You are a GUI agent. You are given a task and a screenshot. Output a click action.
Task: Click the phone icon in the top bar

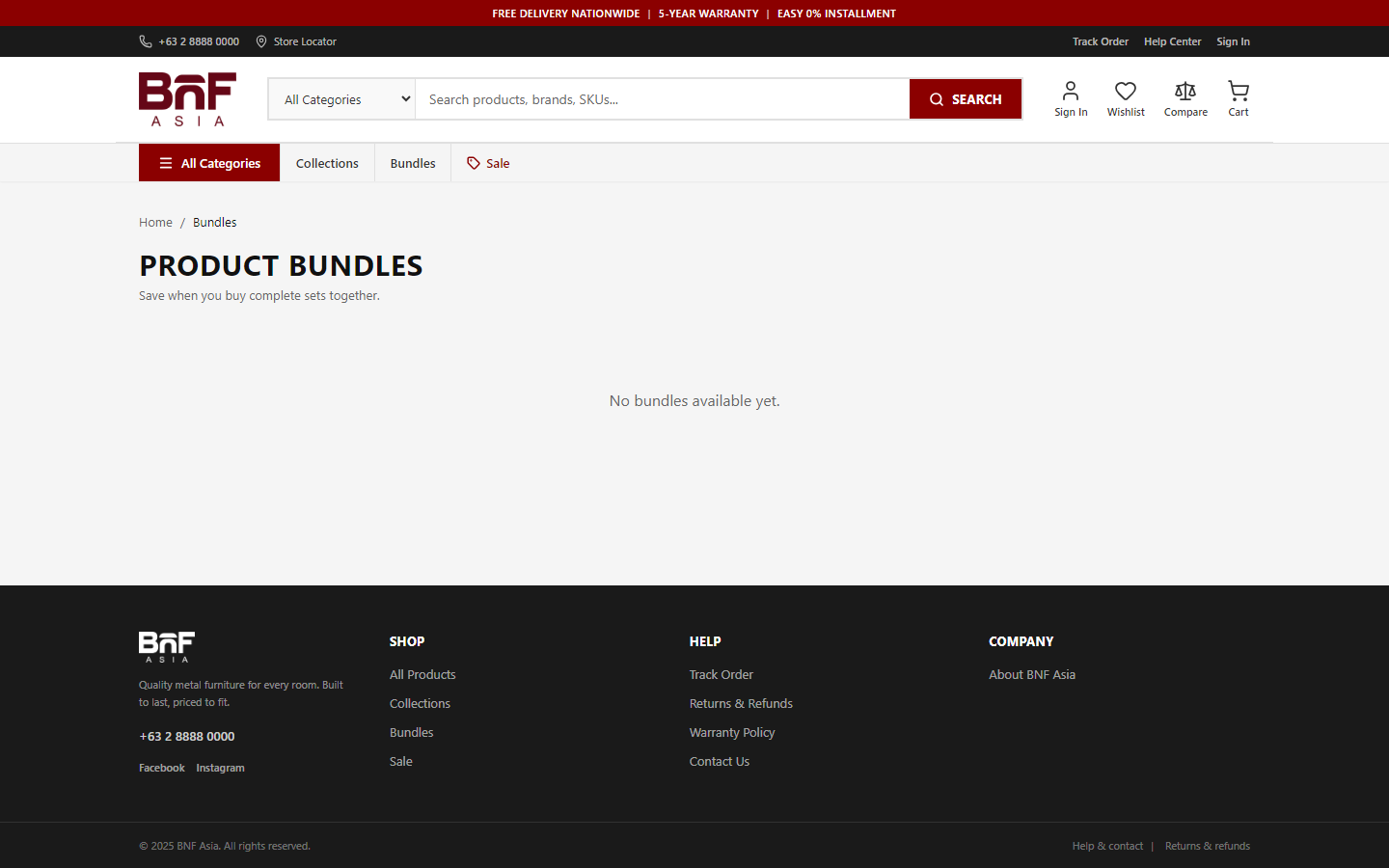point(146,41)
